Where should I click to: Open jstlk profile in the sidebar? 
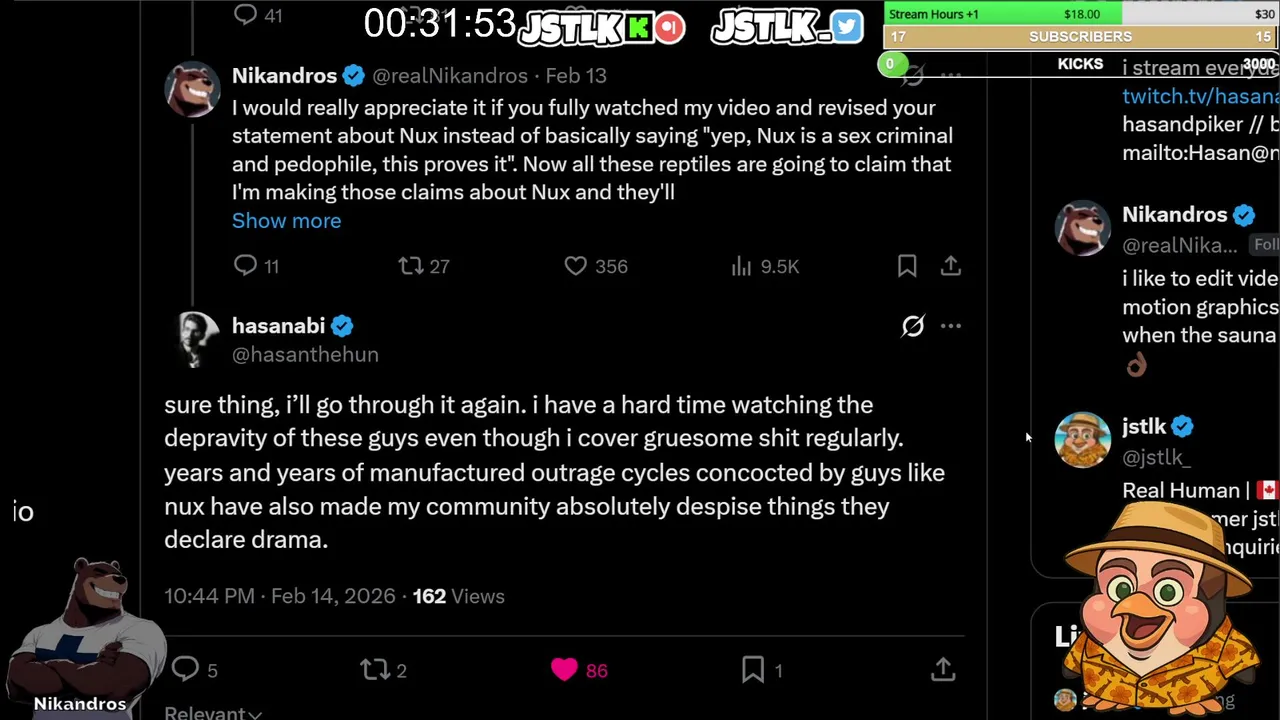[x=1143, y=427]
